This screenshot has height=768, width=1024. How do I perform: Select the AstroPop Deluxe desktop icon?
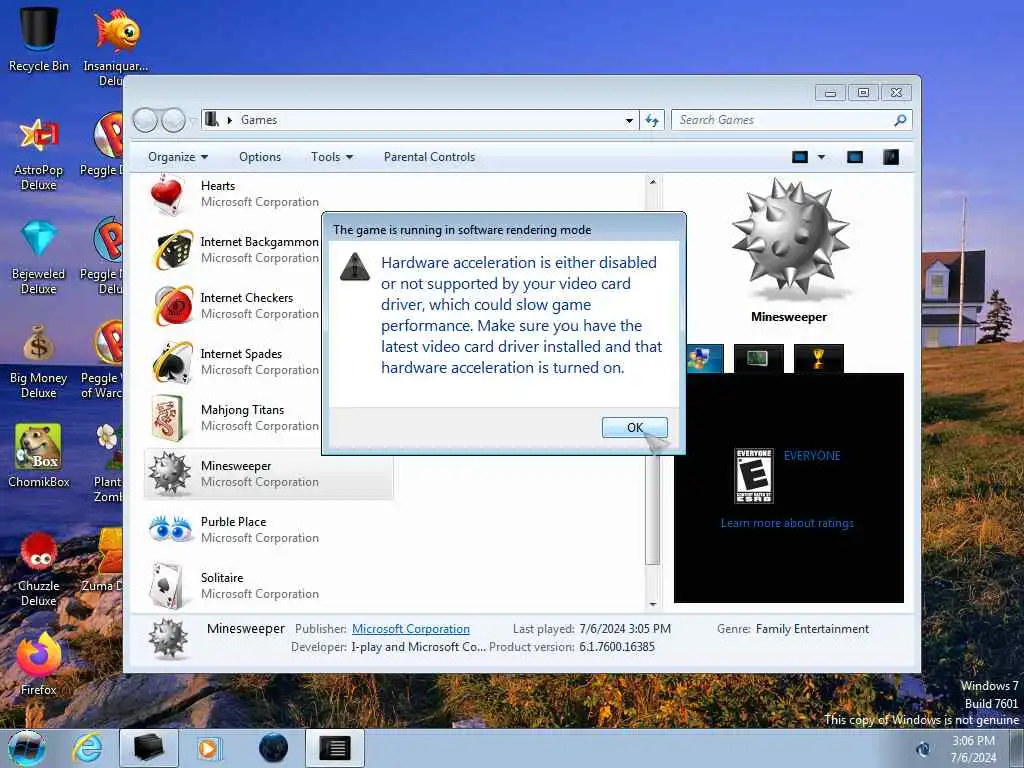tap(39, 155)
